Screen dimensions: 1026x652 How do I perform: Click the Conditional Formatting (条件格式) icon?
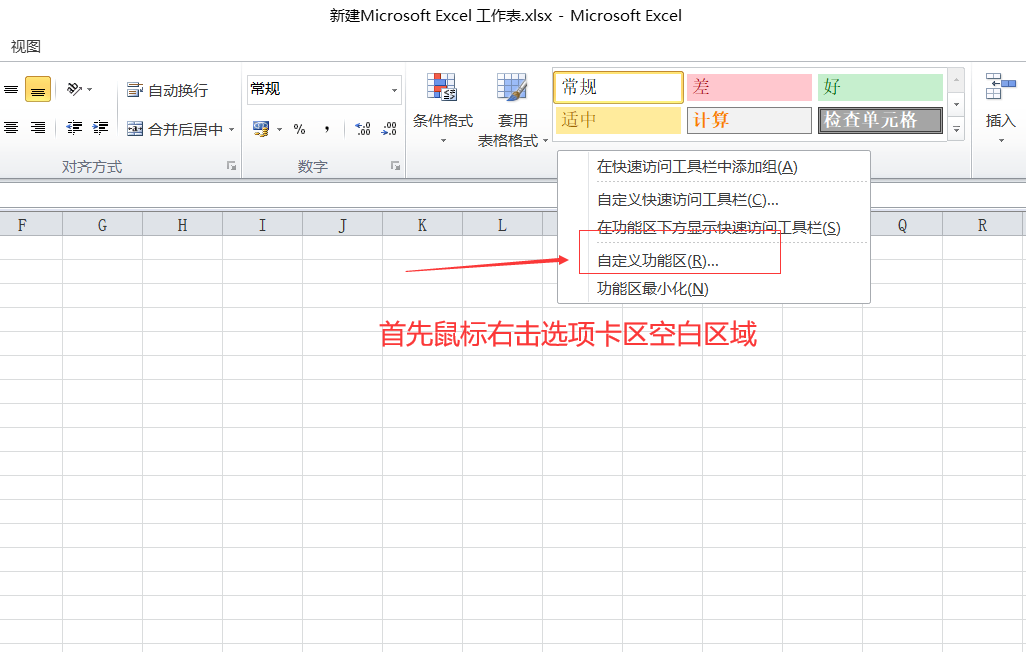point(442,86)
